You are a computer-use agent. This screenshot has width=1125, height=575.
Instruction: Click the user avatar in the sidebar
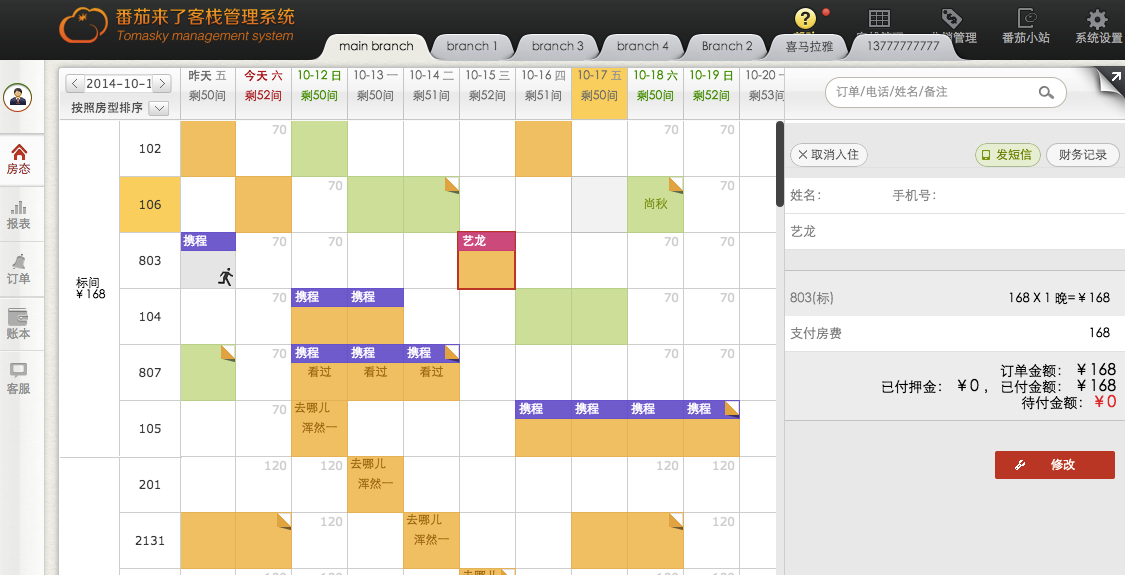pos(18,97)
